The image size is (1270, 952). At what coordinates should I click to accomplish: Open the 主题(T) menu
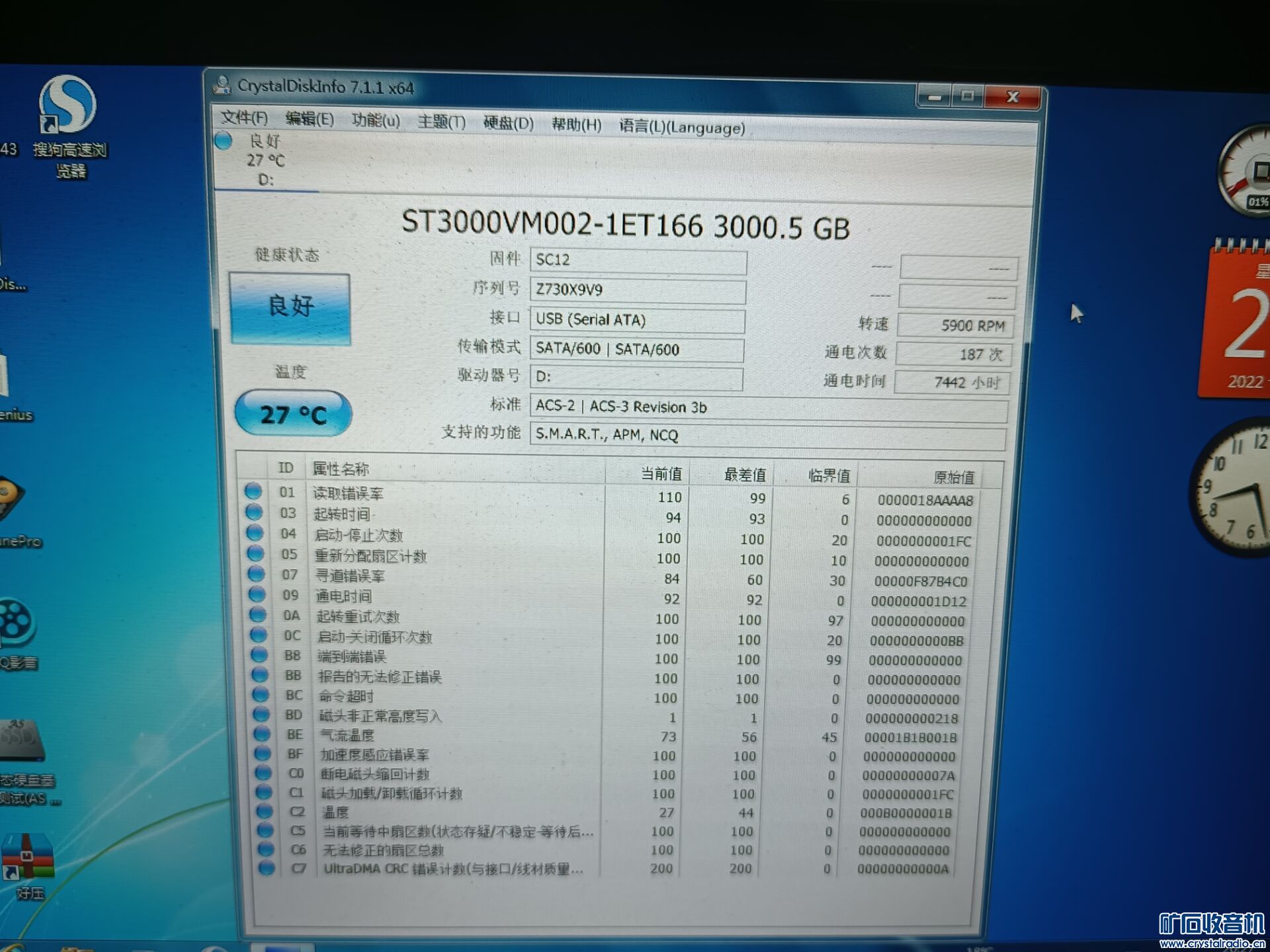[x=442, y=122]
